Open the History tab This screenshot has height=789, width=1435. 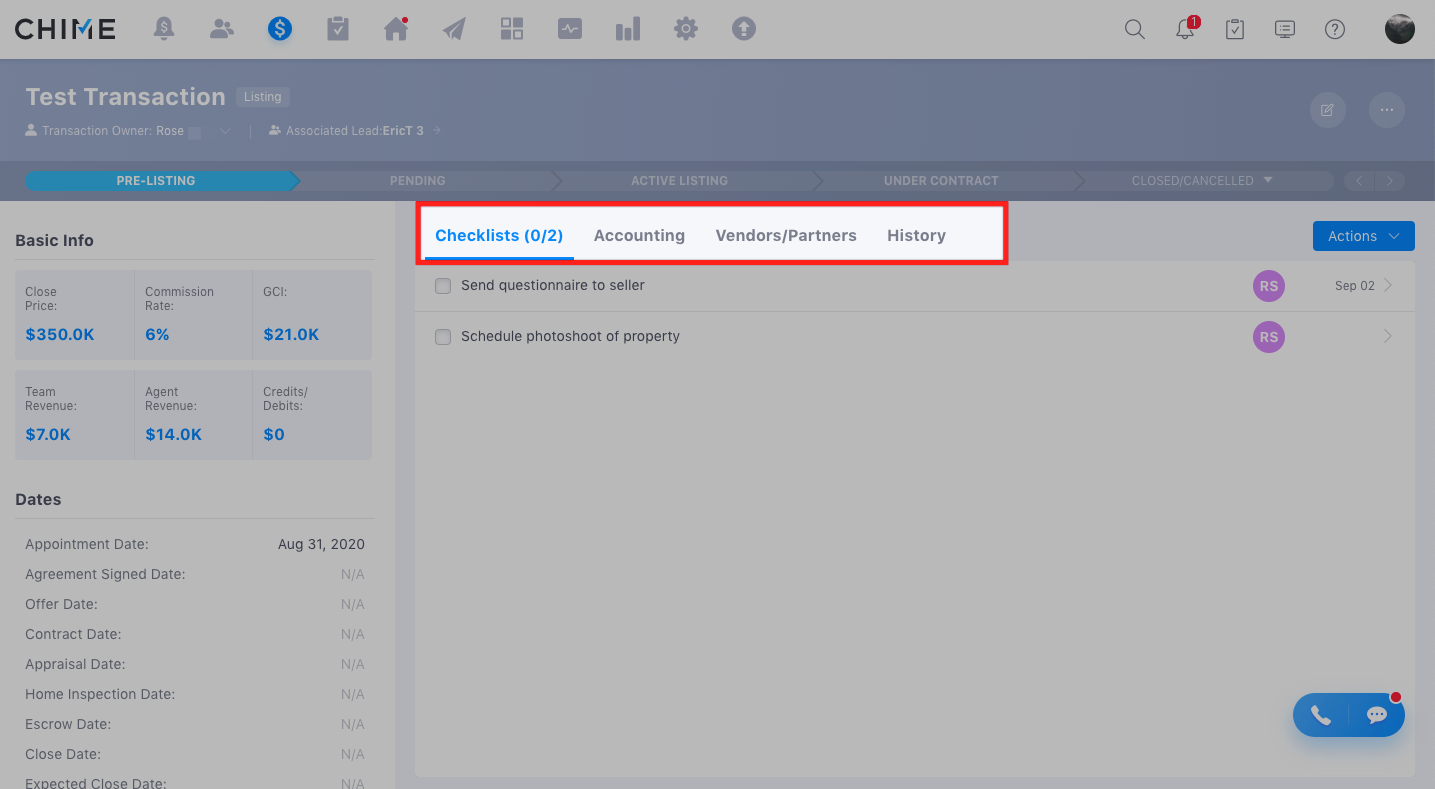(x=916, y=236)
